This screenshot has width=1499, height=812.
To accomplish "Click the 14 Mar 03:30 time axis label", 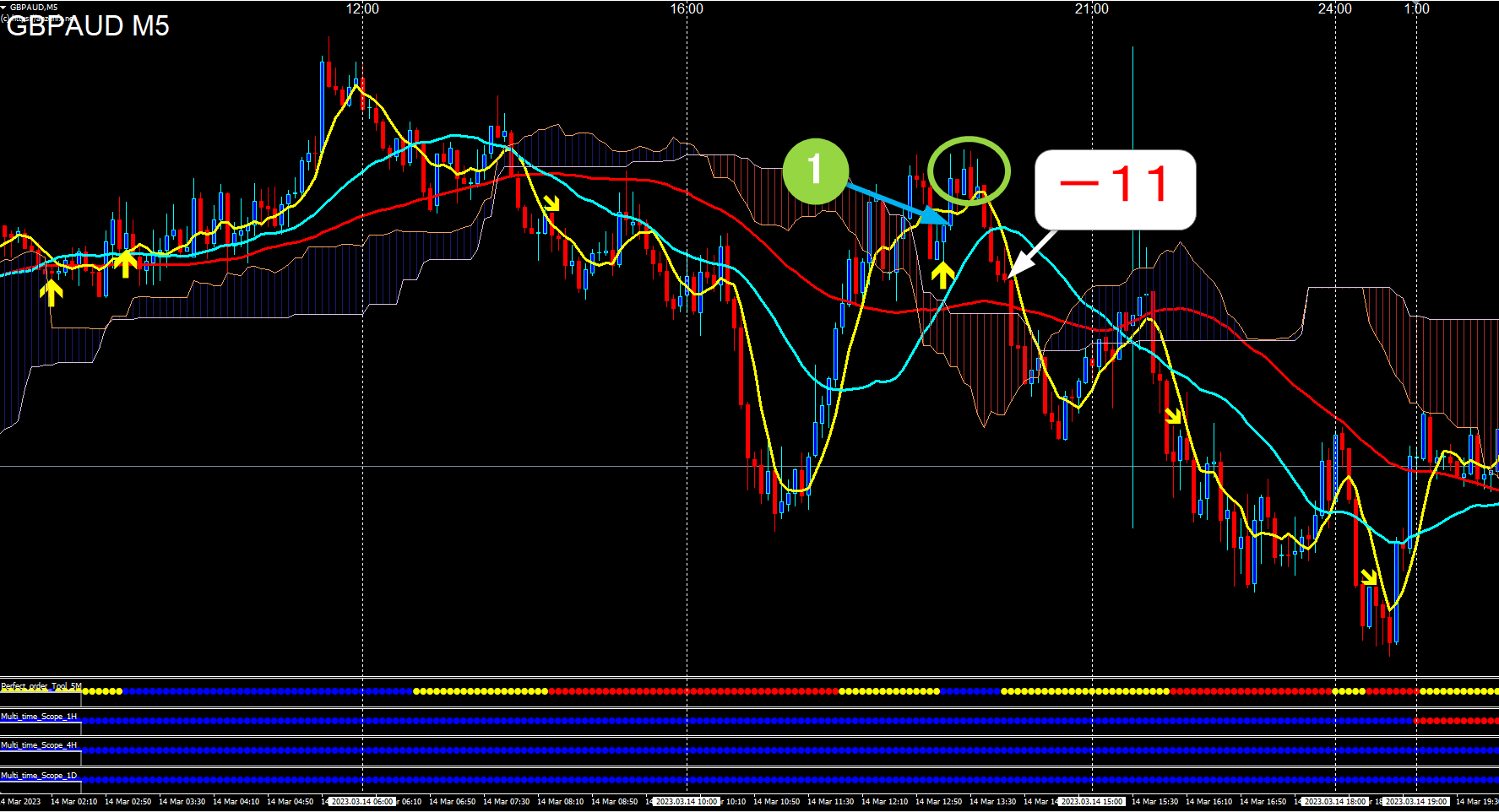I will pyautogui.click(x=182, y=802).
